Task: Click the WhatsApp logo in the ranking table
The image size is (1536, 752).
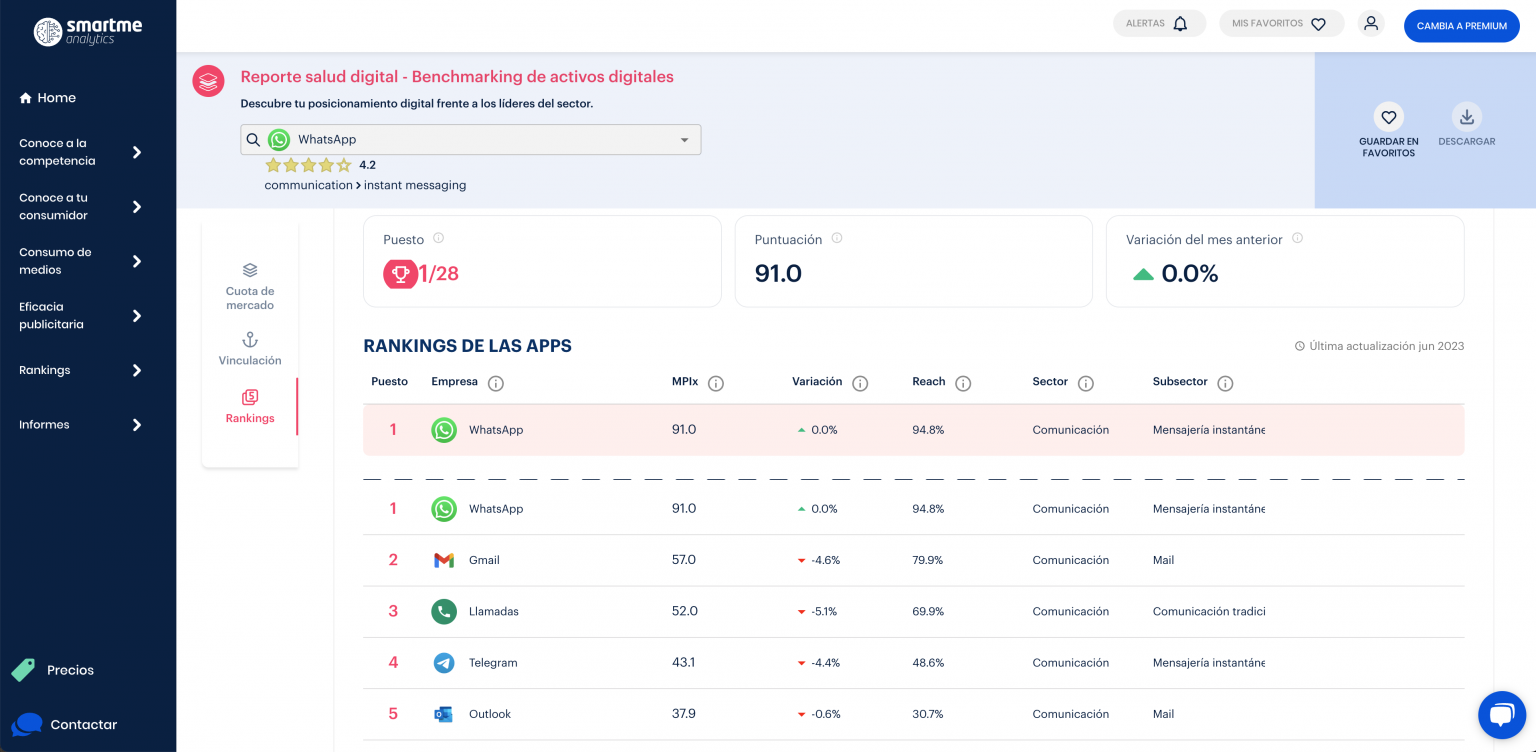Action: click(x=443, y=430)
